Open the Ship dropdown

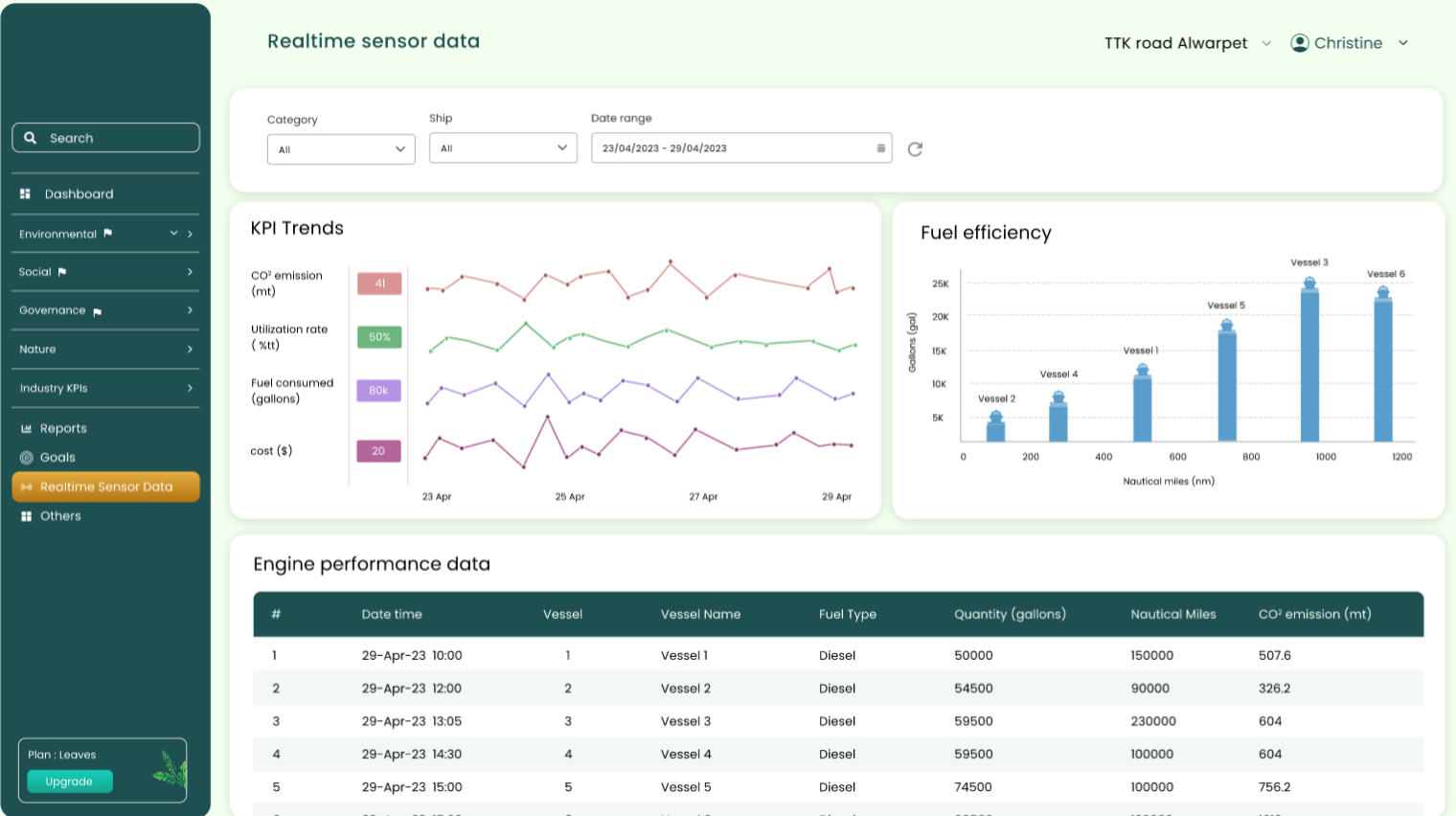pyautogui.click(x=503, y=148)
